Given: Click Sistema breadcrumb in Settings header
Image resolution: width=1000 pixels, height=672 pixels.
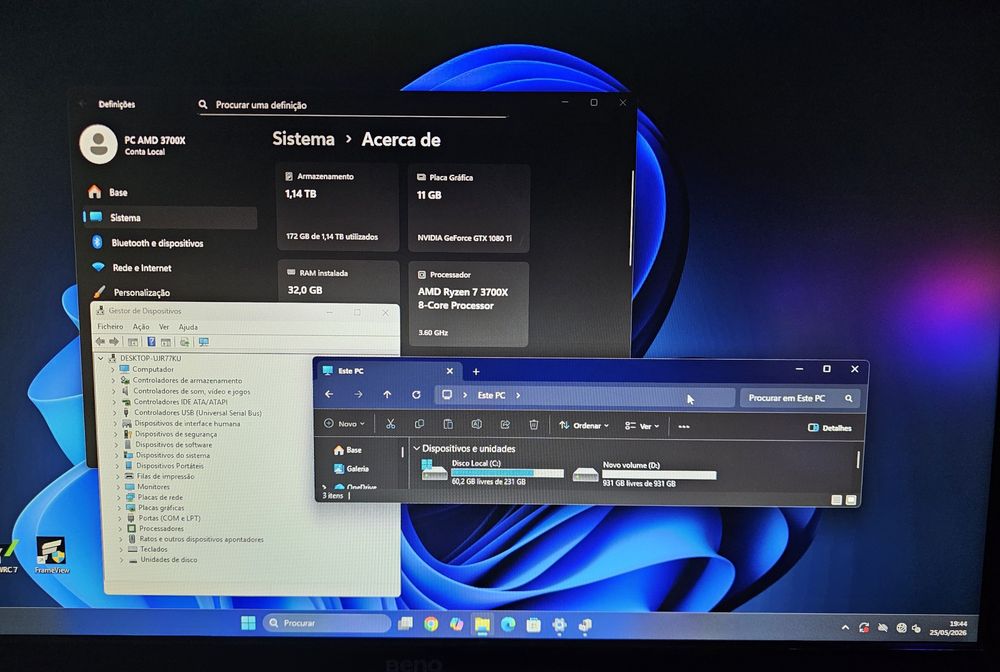Looking at the screenshot, I should [x=304, y=138].
